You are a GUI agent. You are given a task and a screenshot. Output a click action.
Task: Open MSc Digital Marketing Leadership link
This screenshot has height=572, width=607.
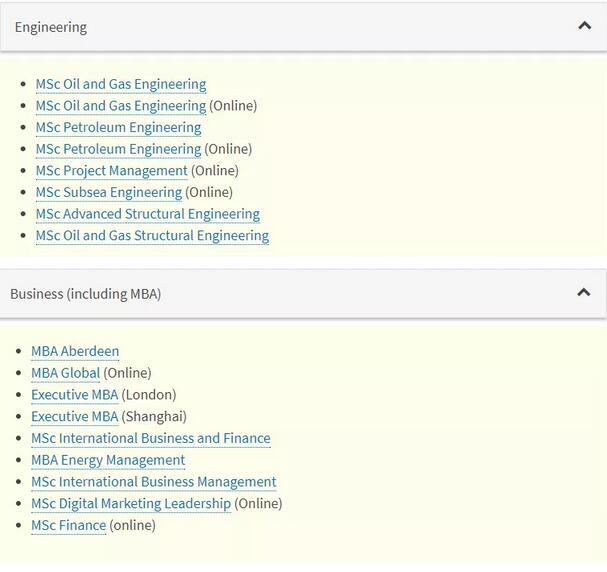(x=130, y=504)
